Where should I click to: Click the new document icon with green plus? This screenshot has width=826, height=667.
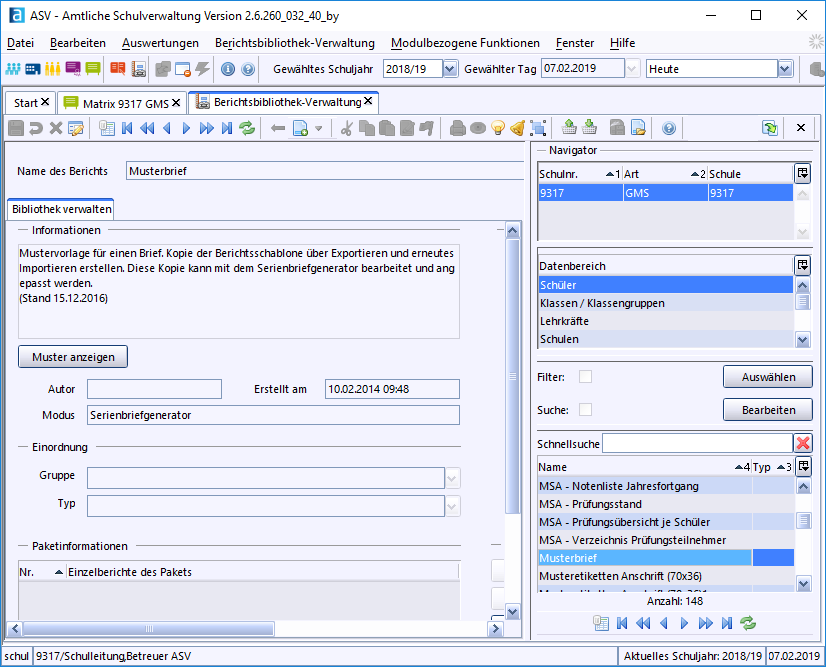pos(300,128)
